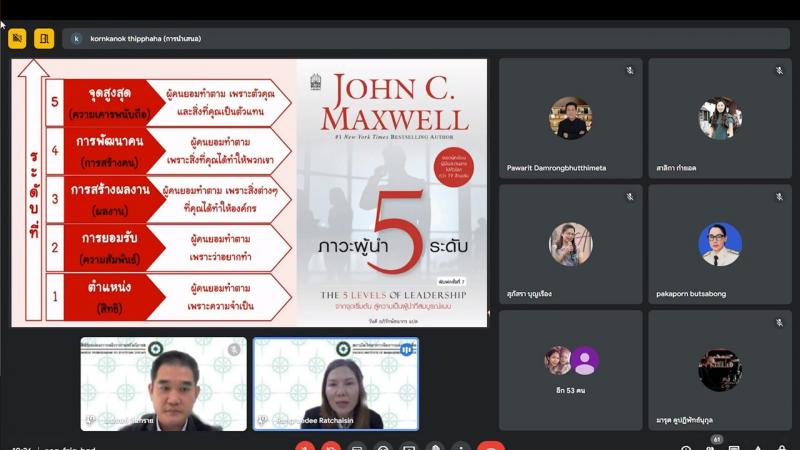Click the muted mic icon on มารุต's tile
800x450 pixels.
[779, 323]
